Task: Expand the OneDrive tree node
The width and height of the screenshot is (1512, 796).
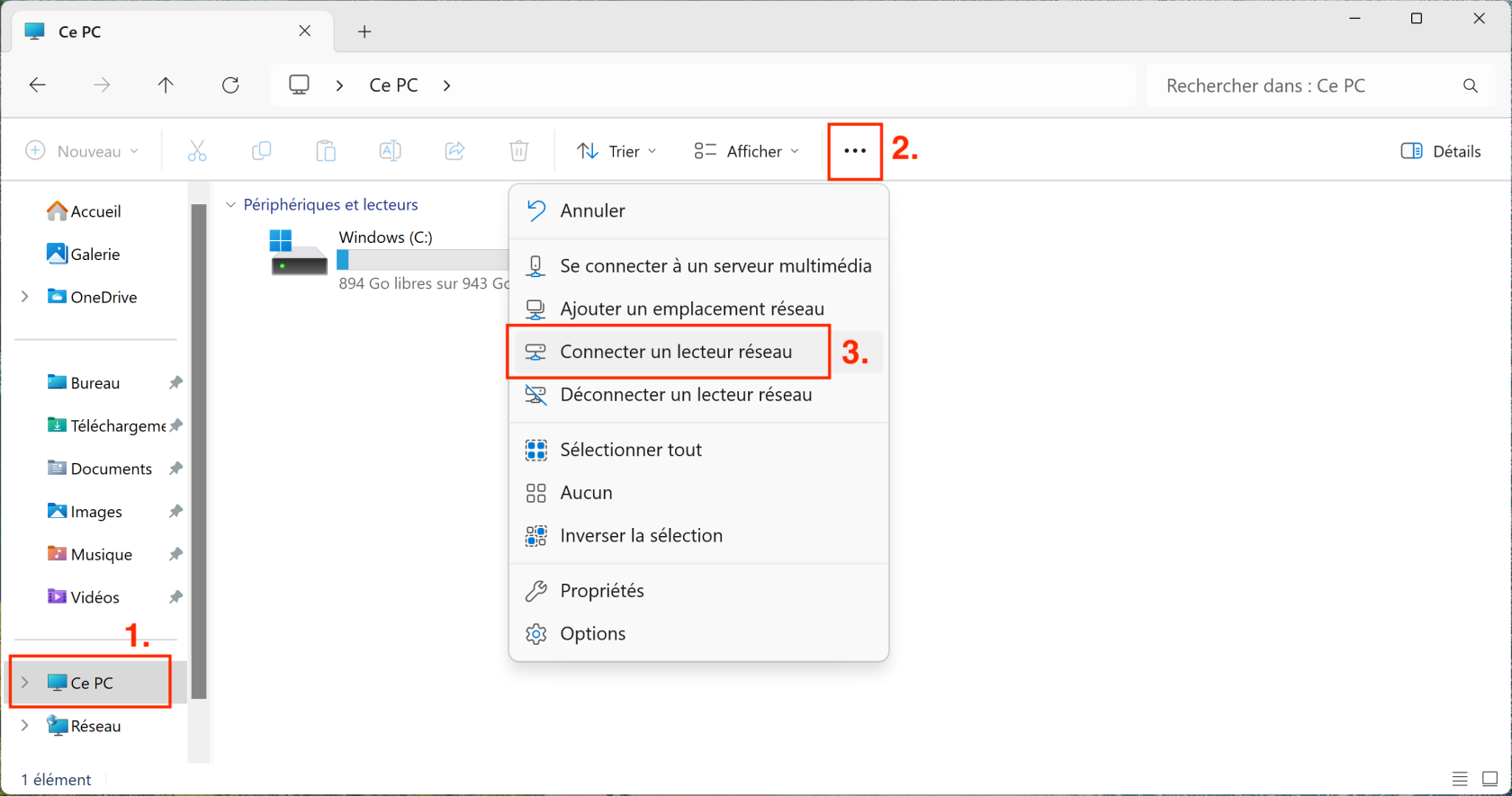Action: (25, 297)
